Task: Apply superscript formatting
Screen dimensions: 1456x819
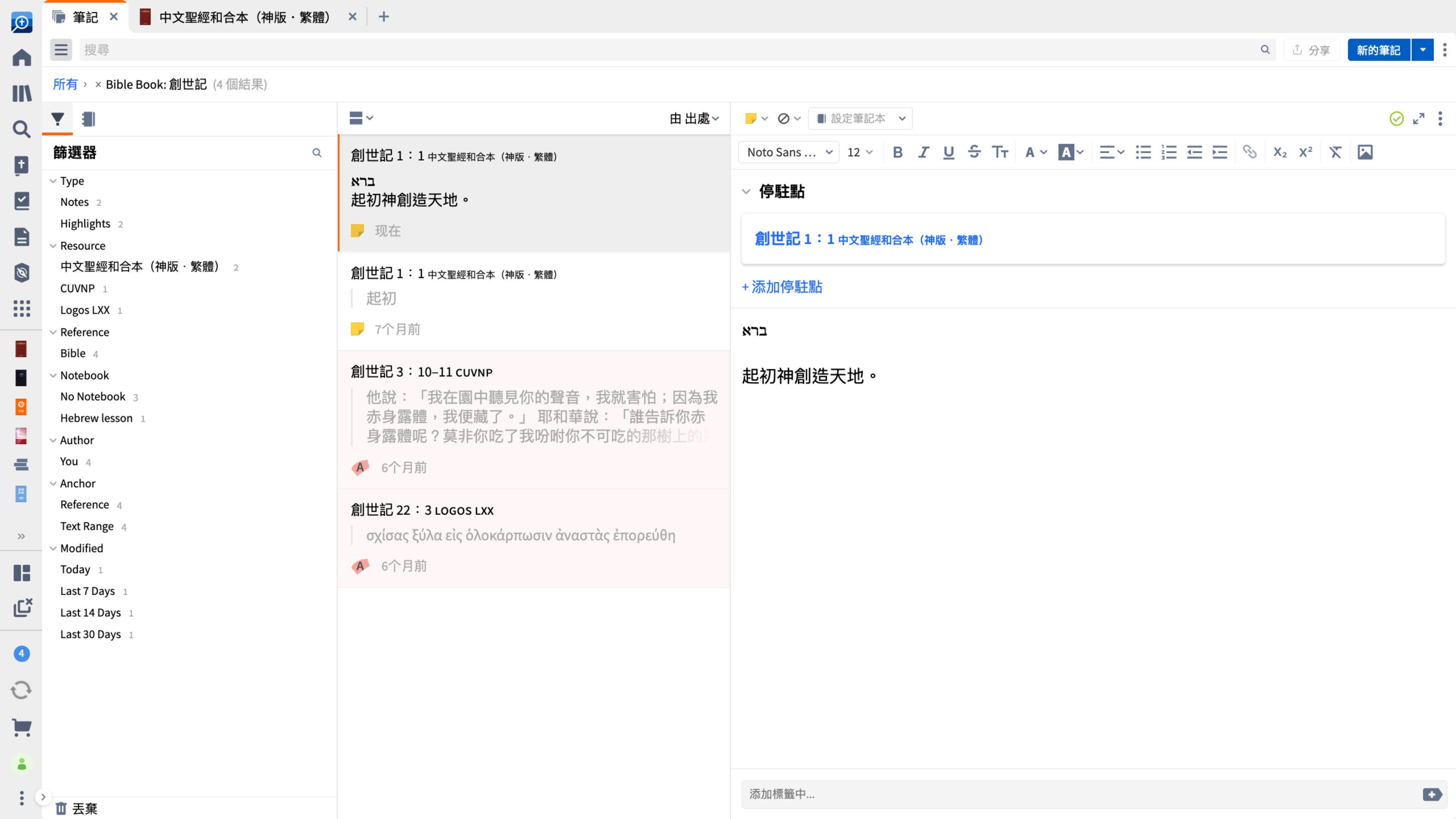Action: [x=1305, y=152]
